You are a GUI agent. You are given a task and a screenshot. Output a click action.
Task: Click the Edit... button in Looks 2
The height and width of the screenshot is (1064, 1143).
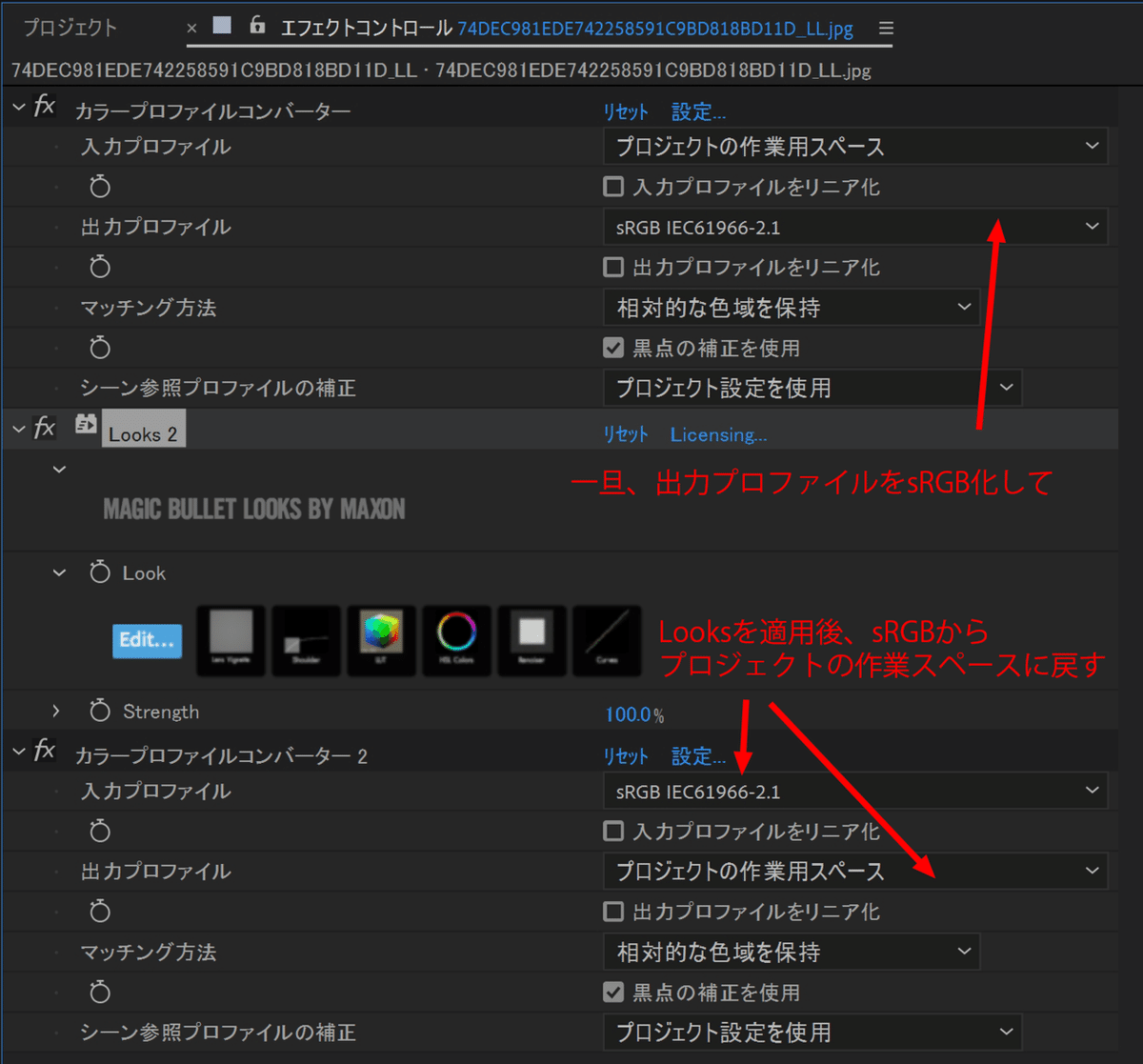[147, 640]
